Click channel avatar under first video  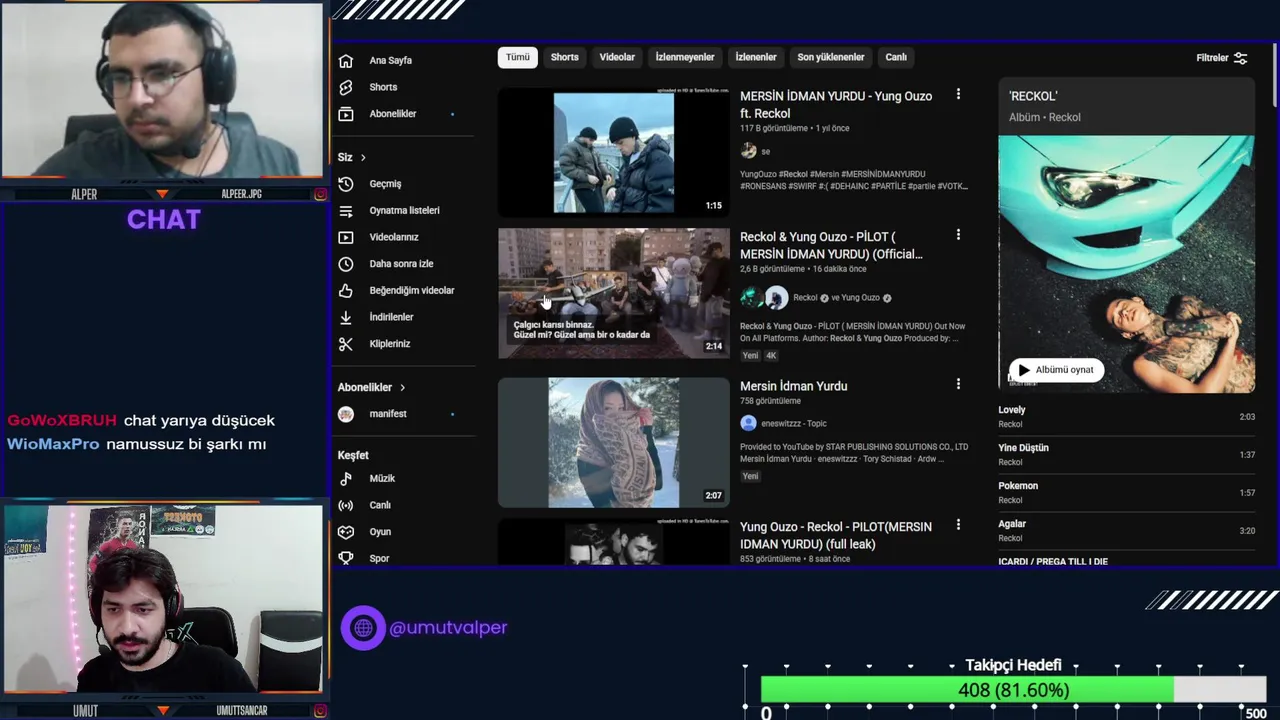(748, 151)
